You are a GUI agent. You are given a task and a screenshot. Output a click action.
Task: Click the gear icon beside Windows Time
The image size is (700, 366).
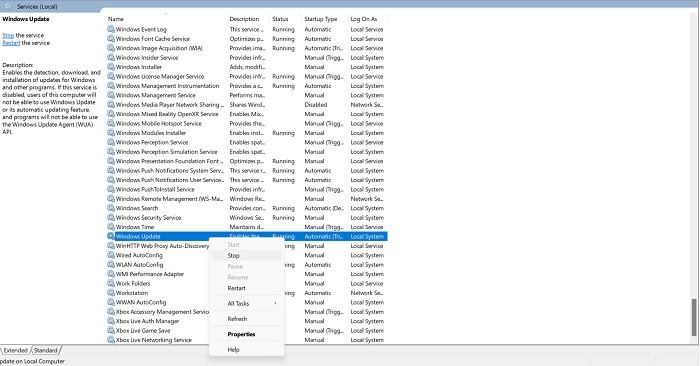(111, 227)
